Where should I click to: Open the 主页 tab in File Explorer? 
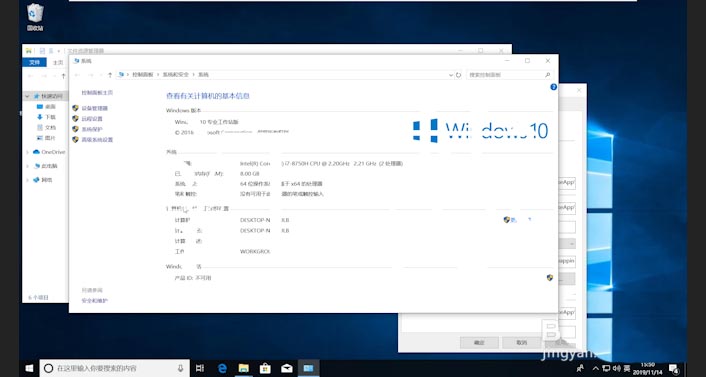[x=58, y=63]
